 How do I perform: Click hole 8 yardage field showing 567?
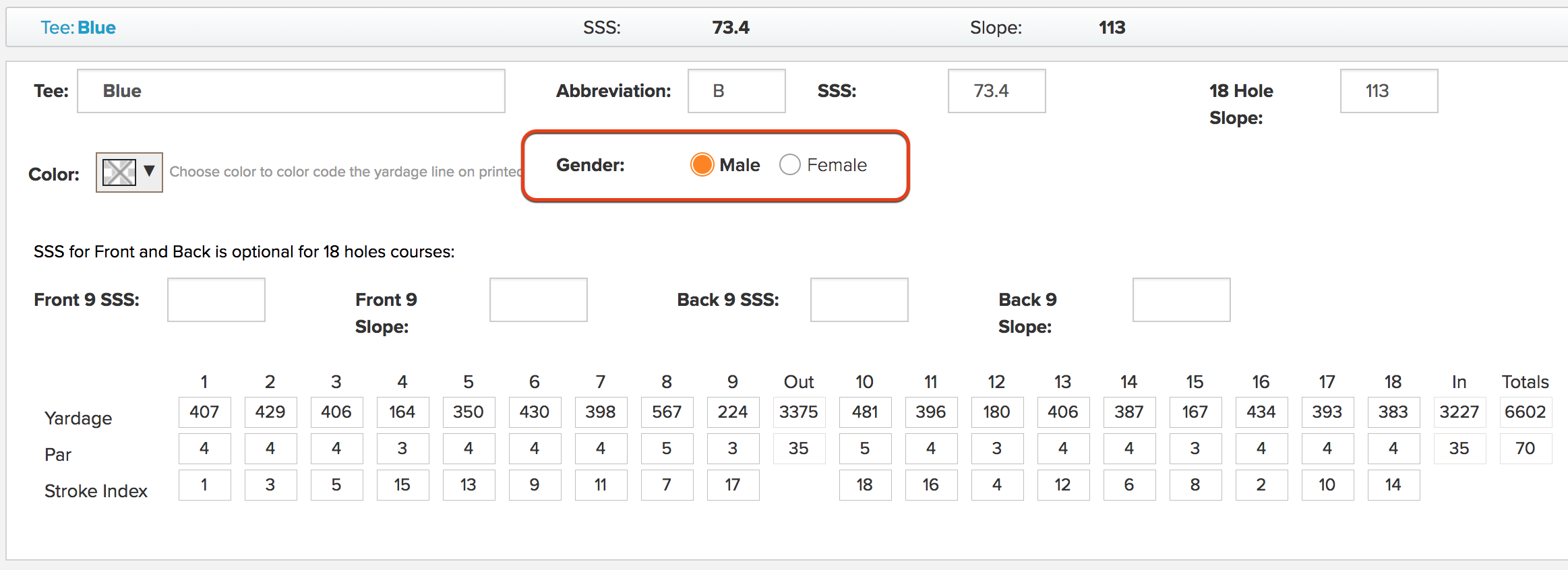[667, 412]
